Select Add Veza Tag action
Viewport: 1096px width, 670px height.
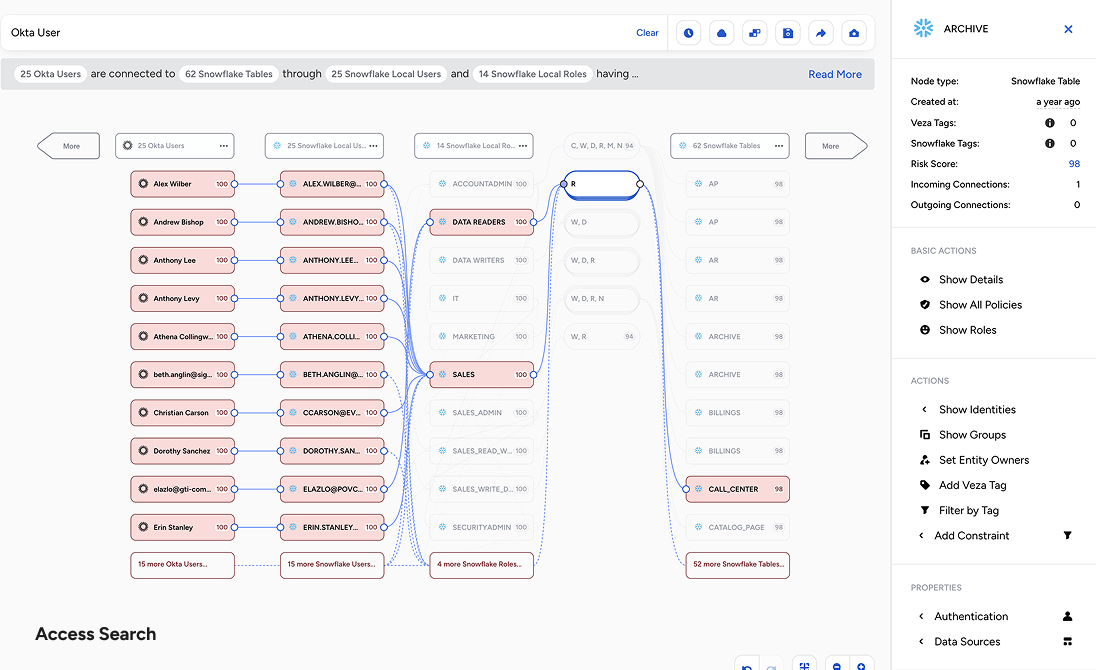point(972,485)
